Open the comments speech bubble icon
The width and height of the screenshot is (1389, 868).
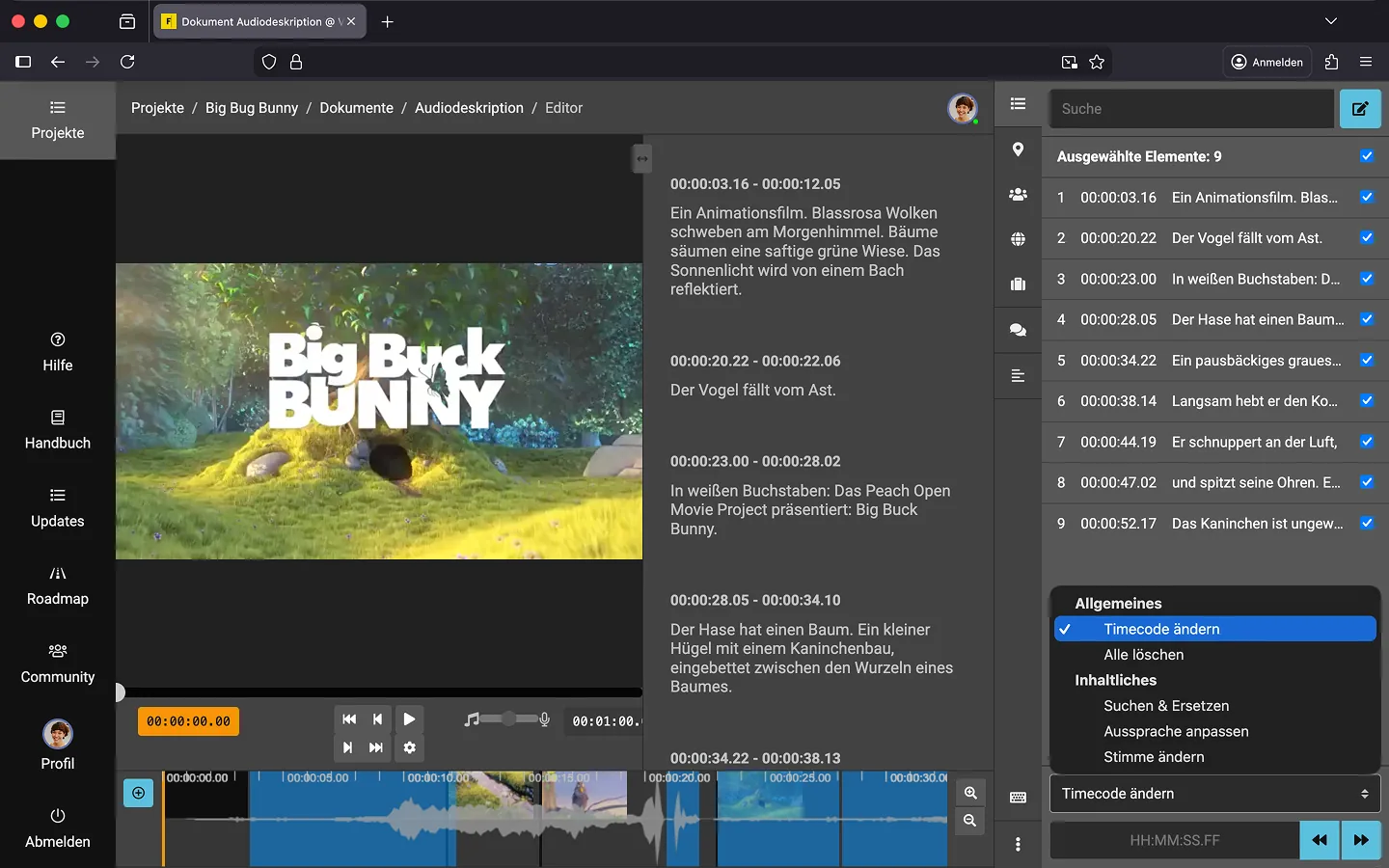click(1018, 330)
